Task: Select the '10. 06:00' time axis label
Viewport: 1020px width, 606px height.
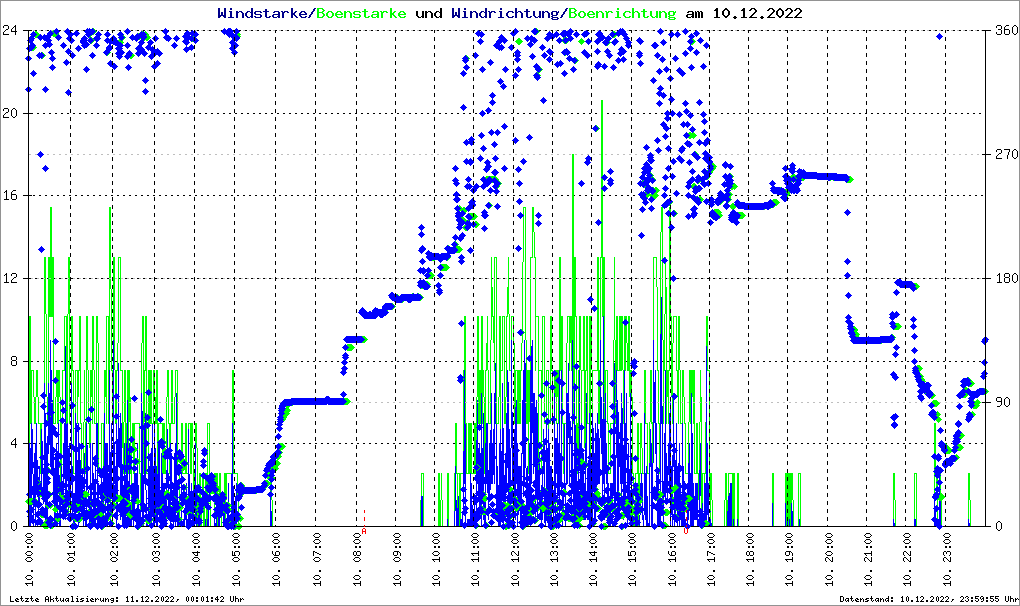Action: point(276,562)
